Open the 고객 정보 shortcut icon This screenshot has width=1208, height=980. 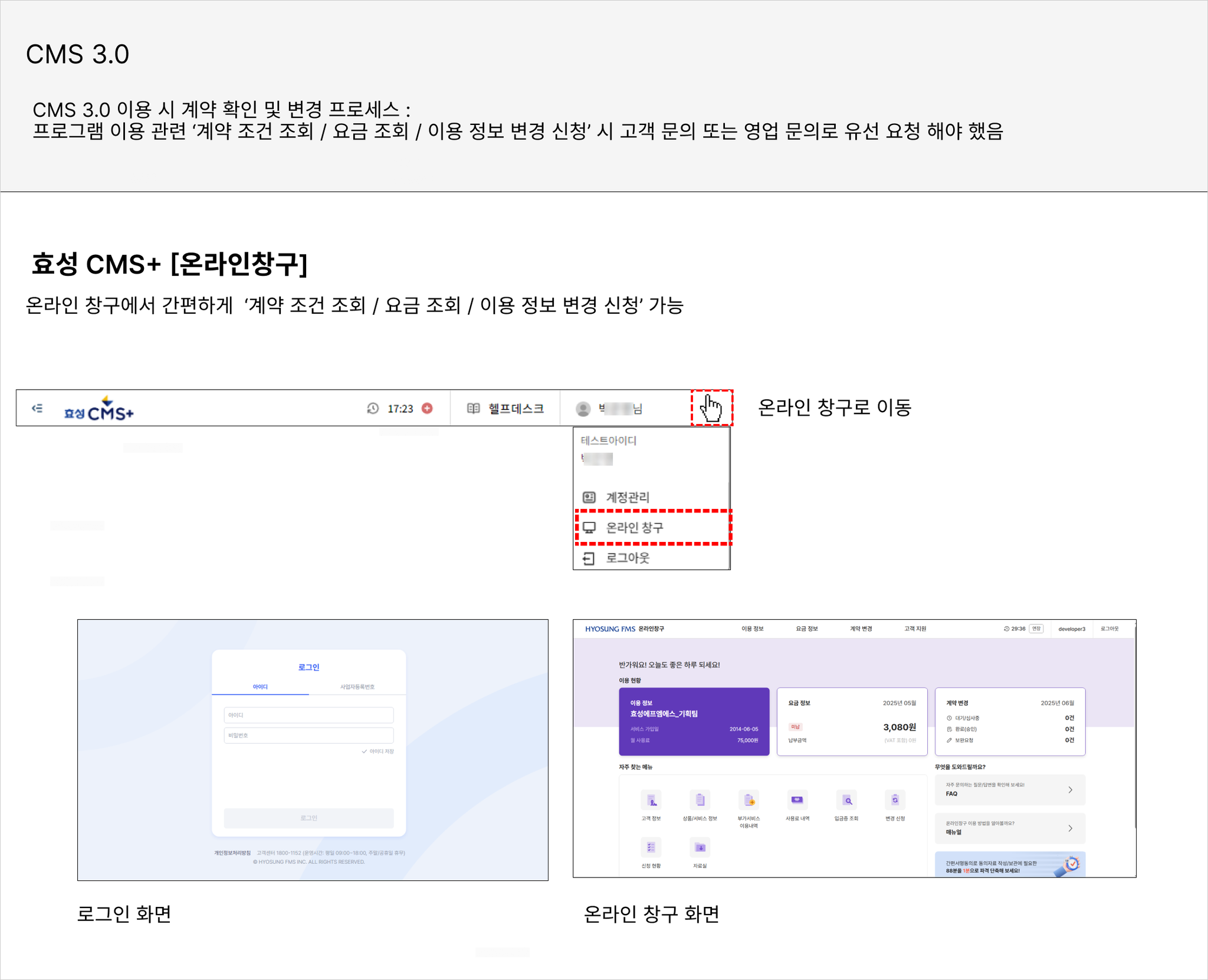(x=651, y=800)
